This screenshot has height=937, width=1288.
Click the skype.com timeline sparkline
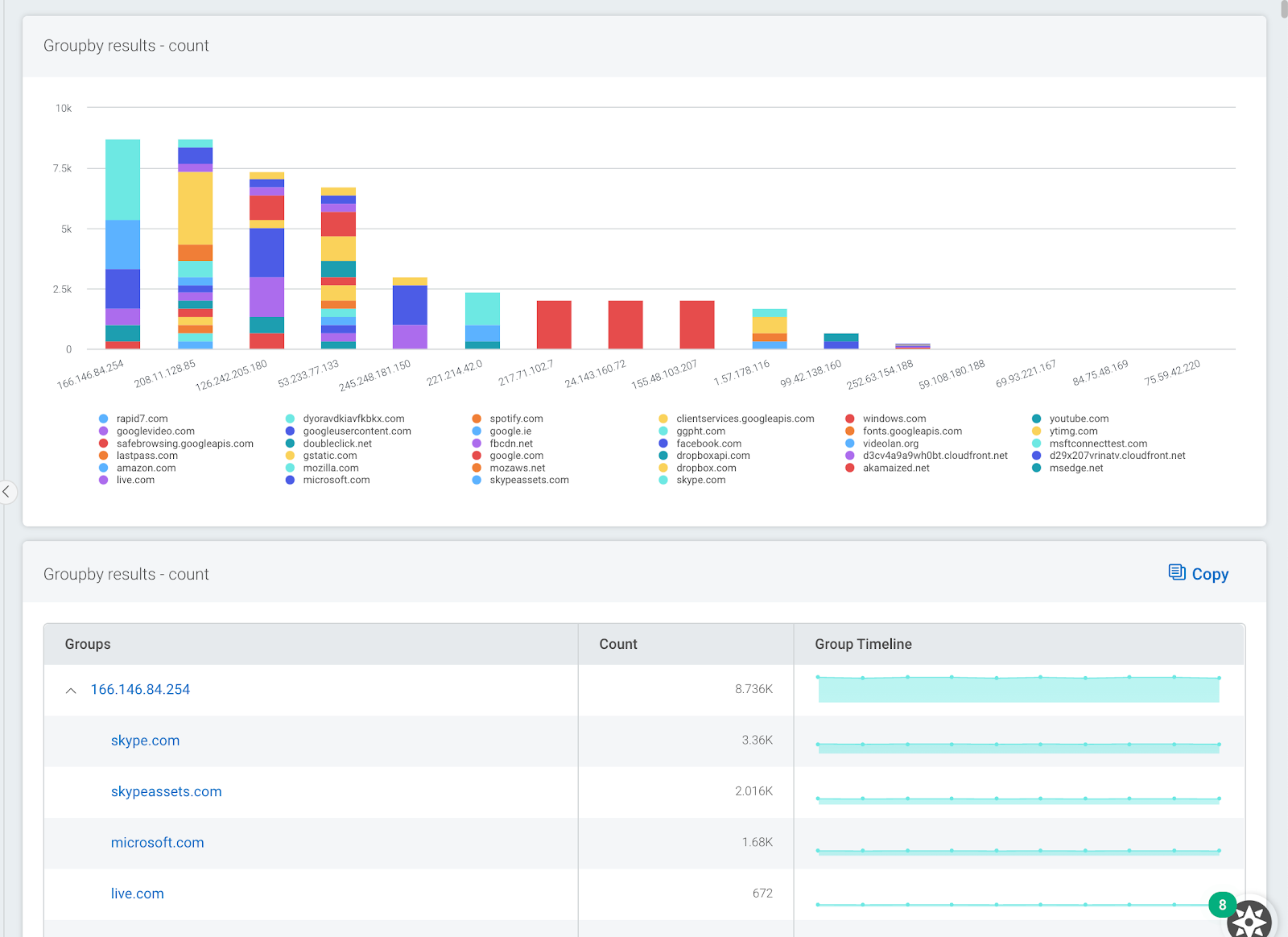(1018, 747)
